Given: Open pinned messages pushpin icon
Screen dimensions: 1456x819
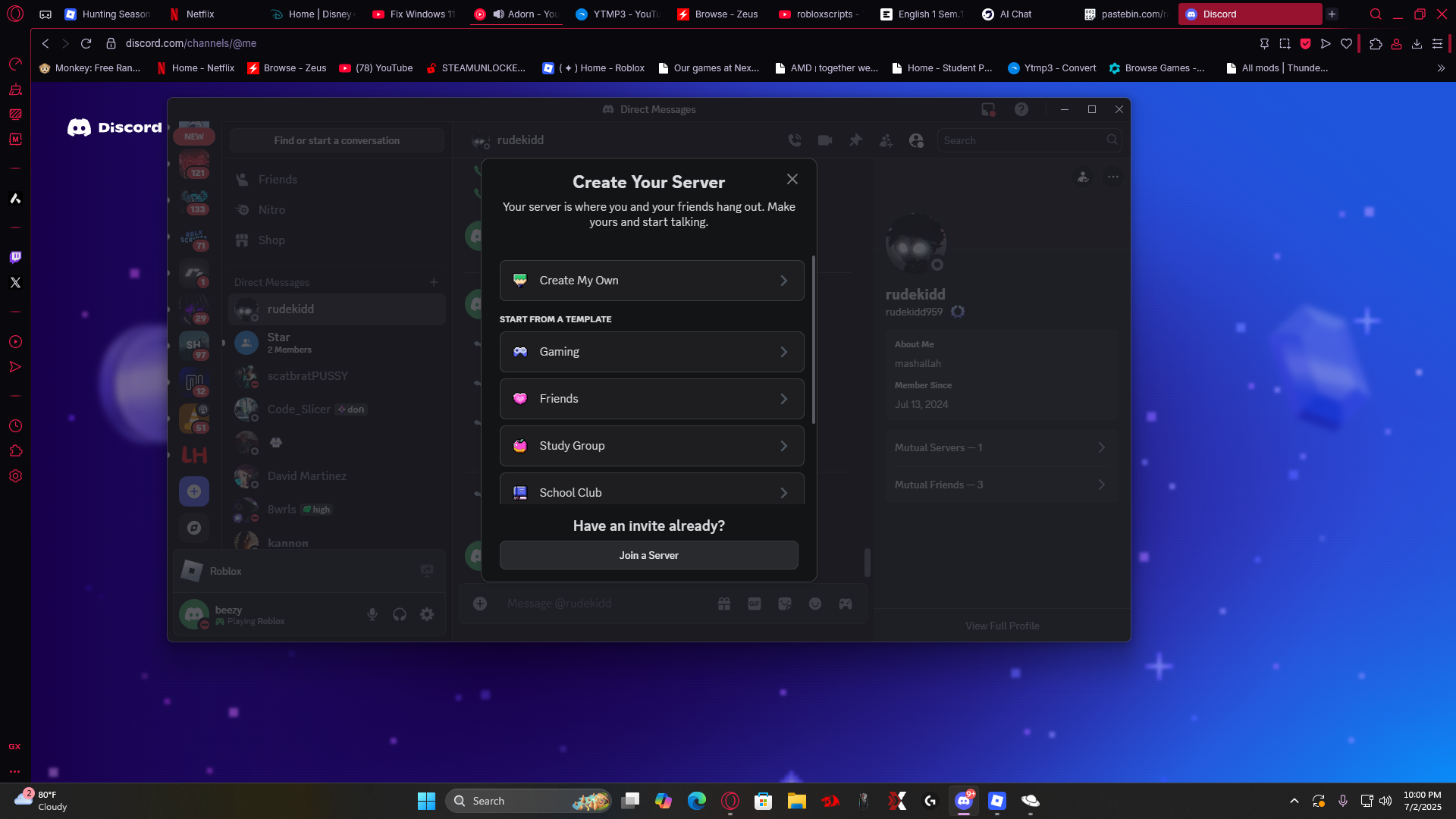Looking at the screenshot, I should (855, 140).
